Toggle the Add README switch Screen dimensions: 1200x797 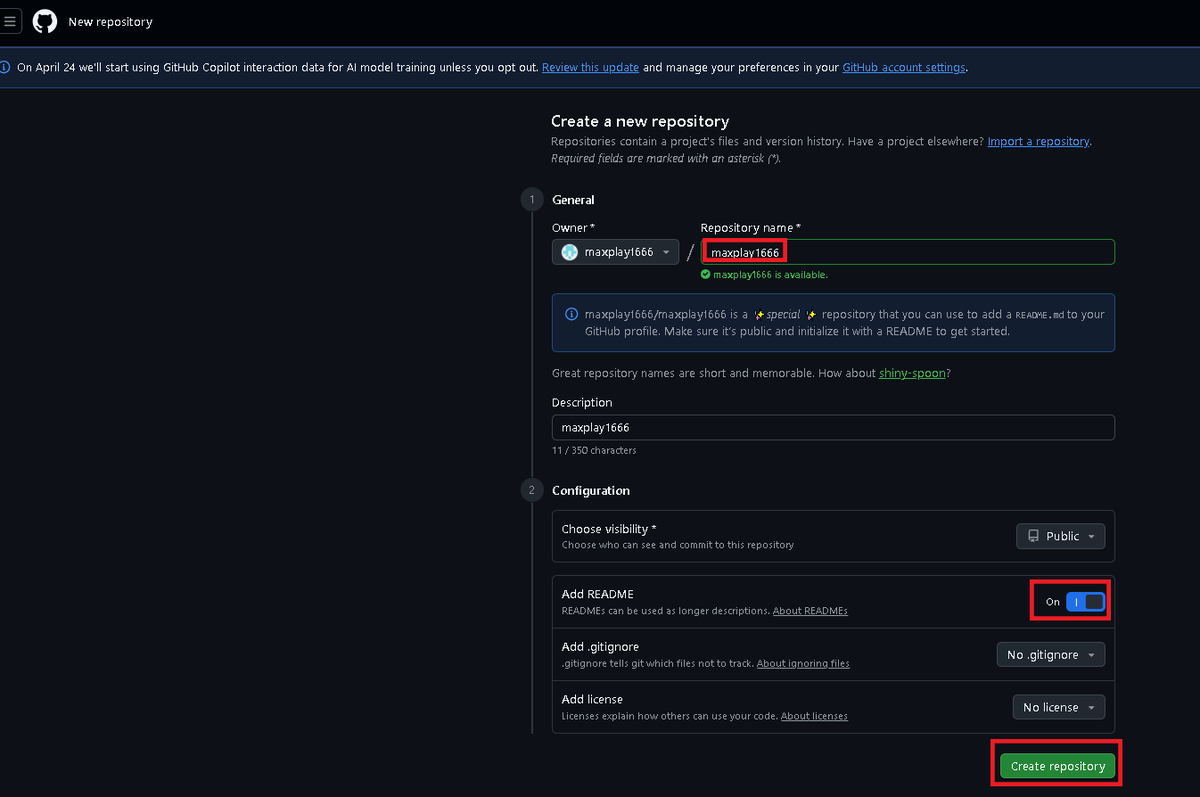[1085, 602]
